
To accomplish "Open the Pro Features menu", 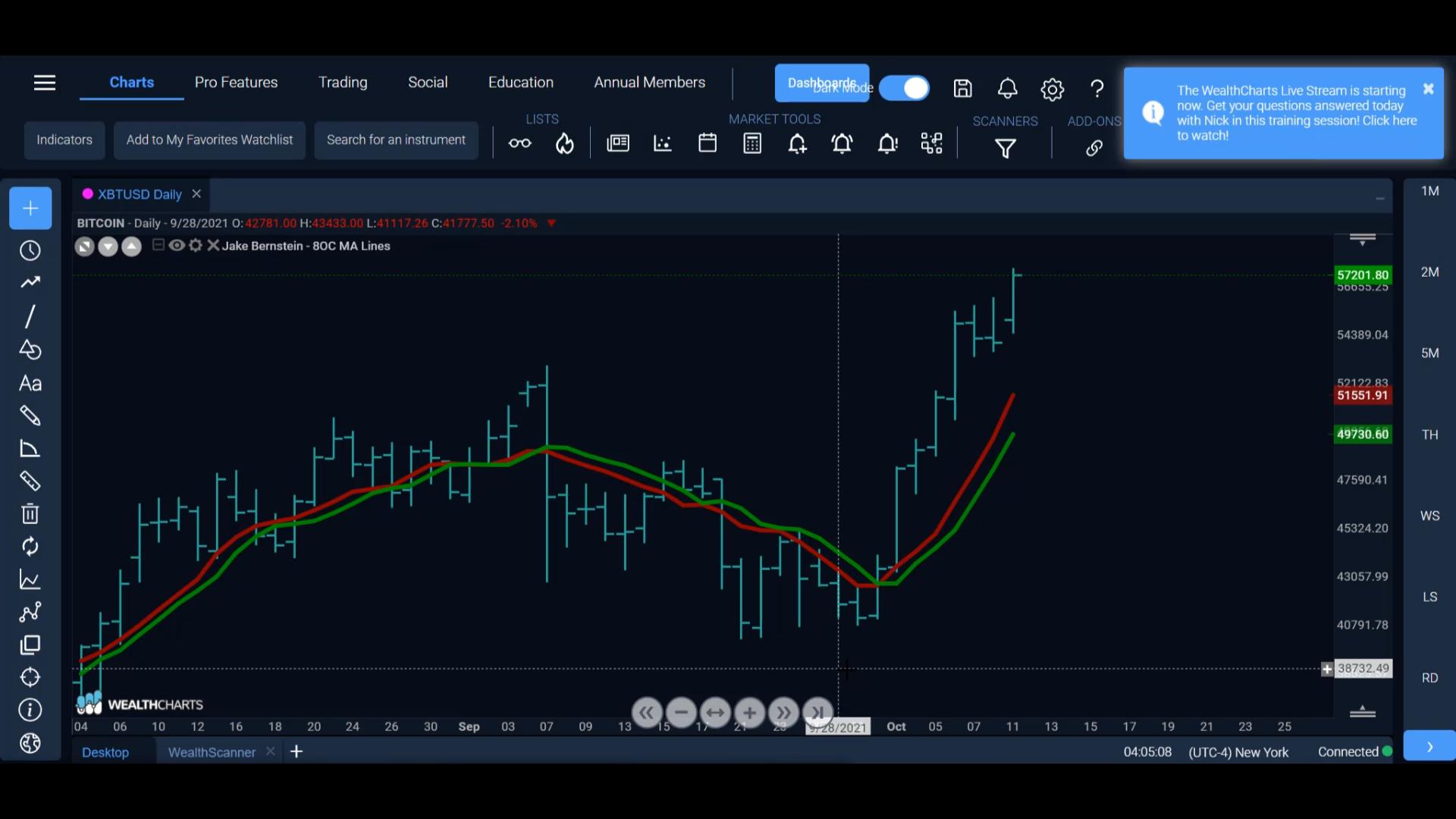I will tap(236, 82).
